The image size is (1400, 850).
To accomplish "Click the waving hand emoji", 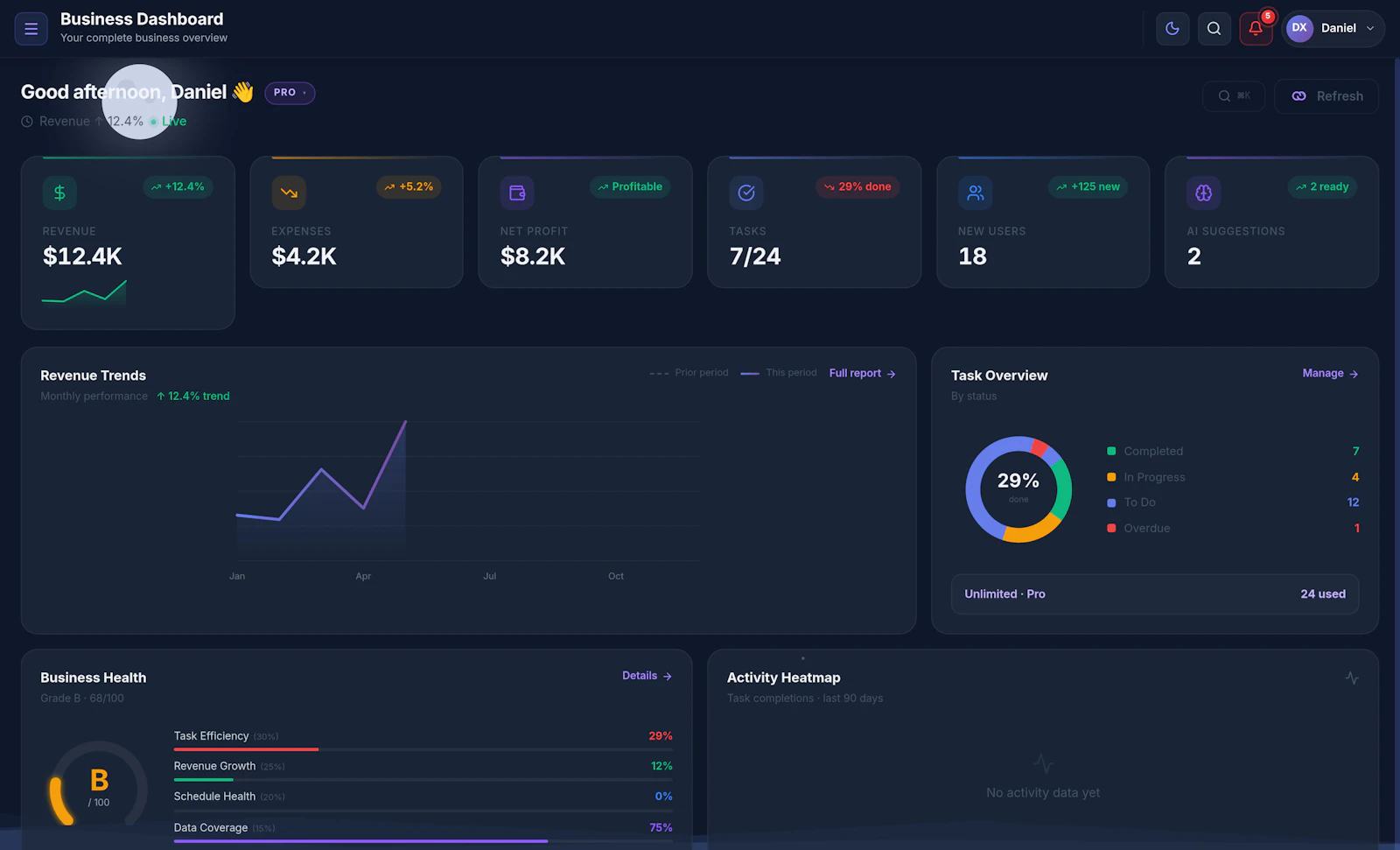I will point(242,92).
